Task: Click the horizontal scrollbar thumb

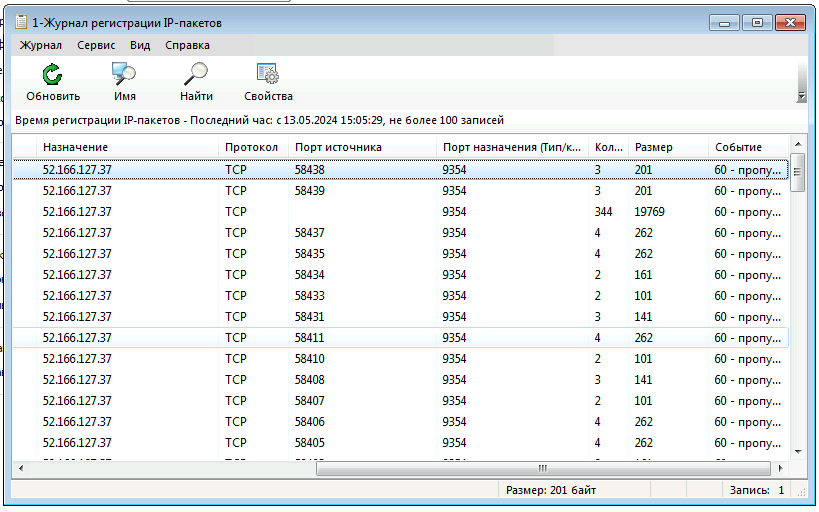Action: pyautogui.click(x=543, y=468)
